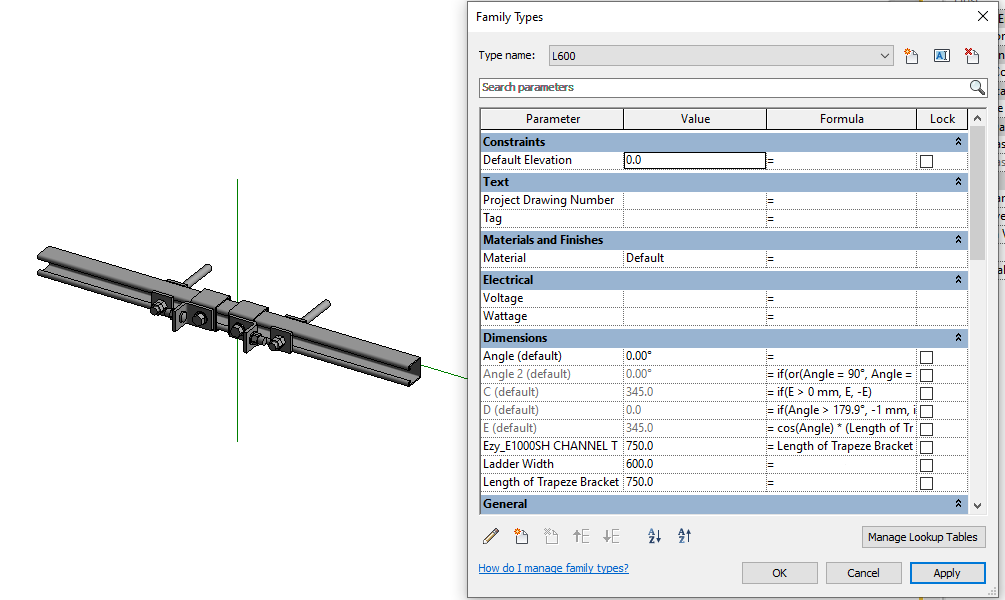The image size is (1005, 600).
Task: Toggle the lock for E (default)
Action: [926, 429]
